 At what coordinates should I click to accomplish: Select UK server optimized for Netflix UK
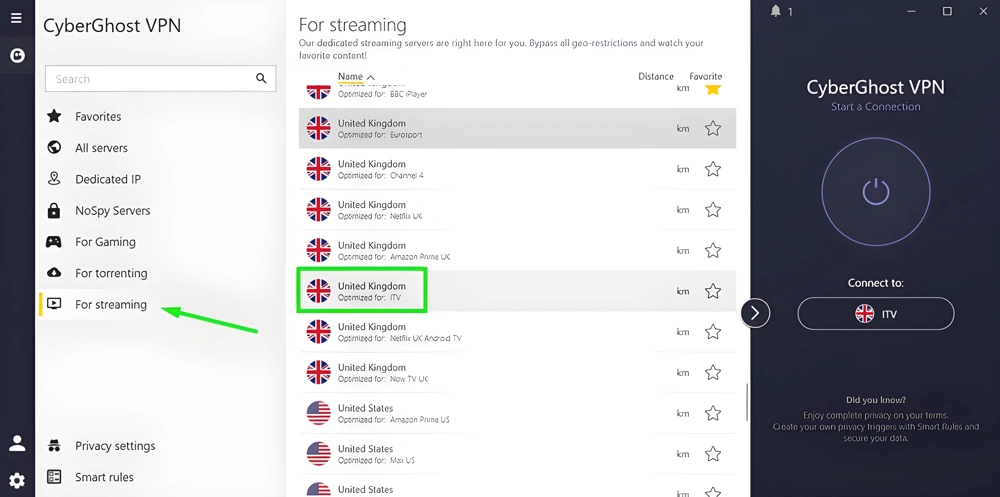517,210
